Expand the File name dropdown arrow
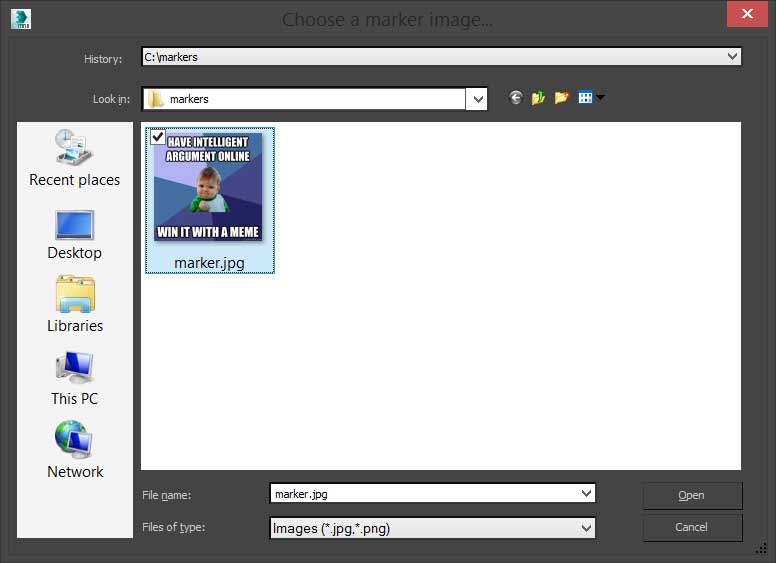The image size is (776, 563). pyautogui.click(x=586, y=493)
